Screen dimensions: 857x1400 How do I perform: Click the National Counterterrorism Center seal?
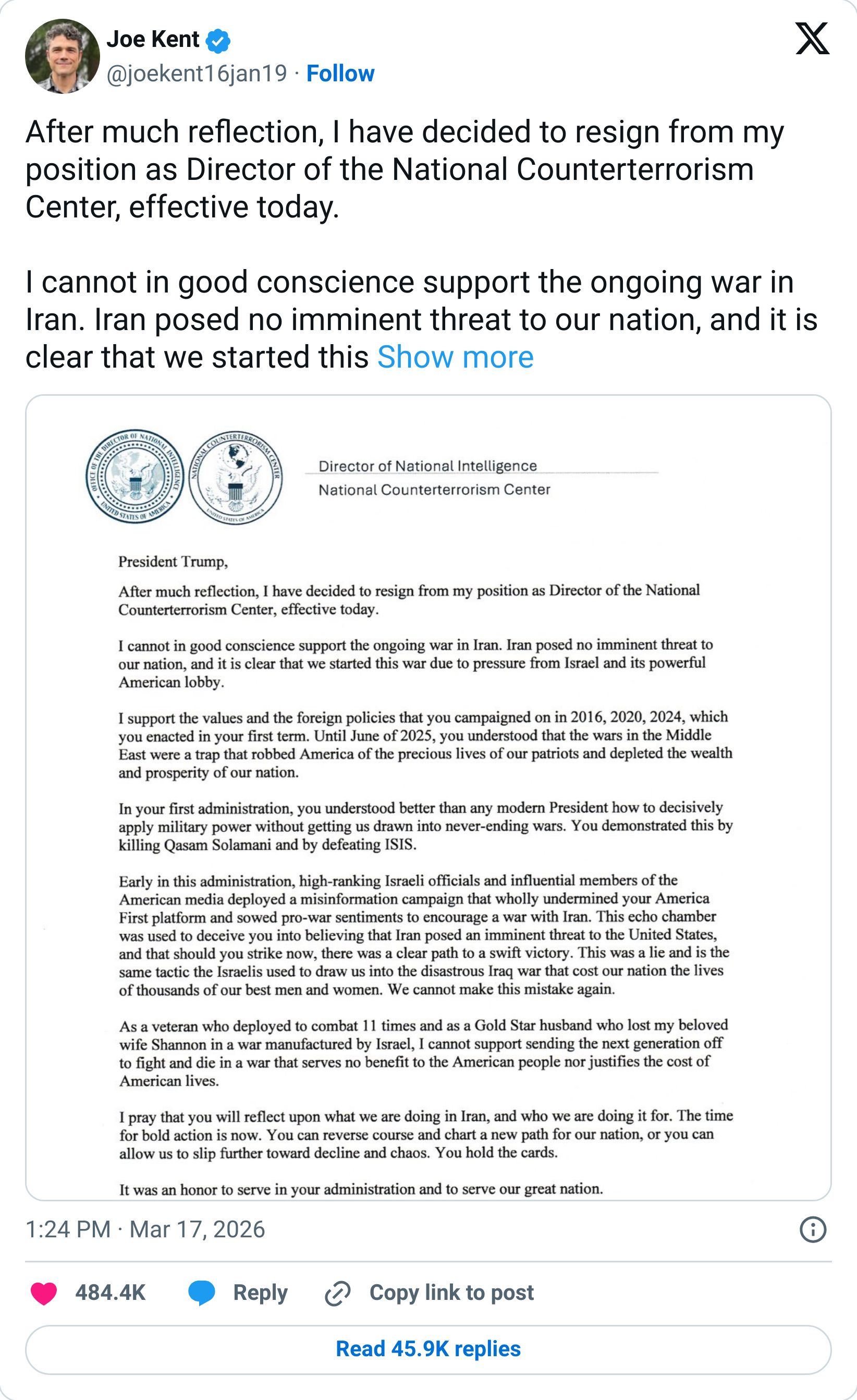click(235, 477)
